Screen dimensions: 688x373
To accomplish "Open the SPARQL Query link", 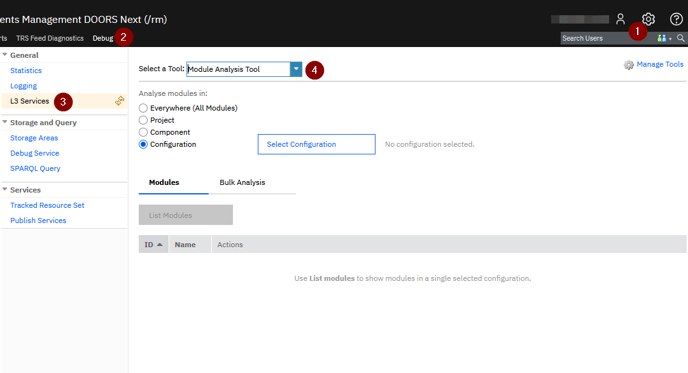I will pyautogui.click(x=35, y=169).
